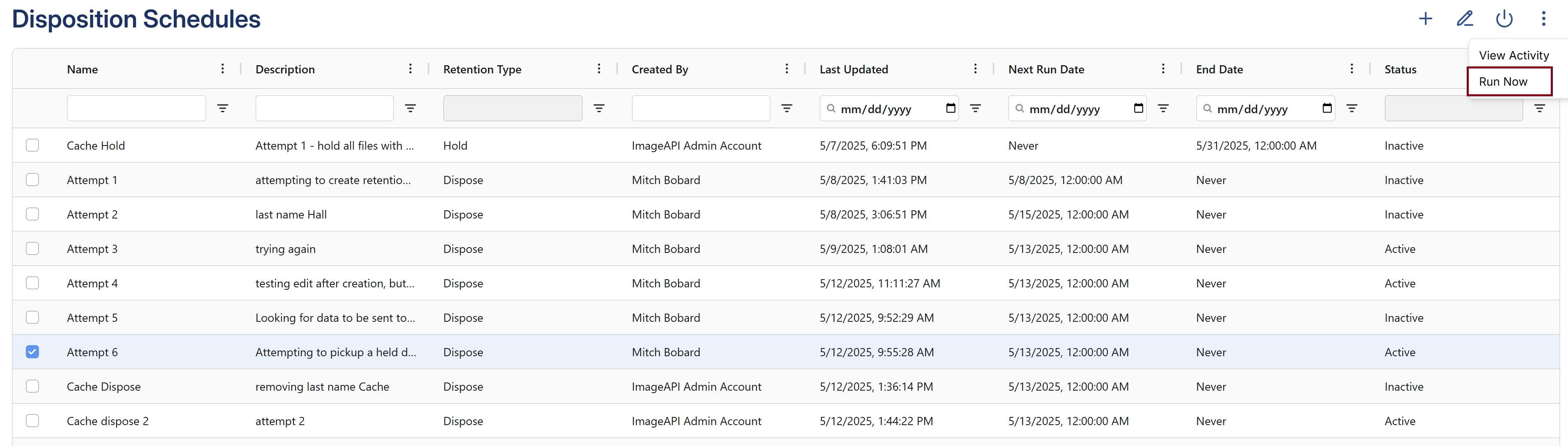Click the Last Updated date filter field
Image resolution: width=1568 pixels, height=446 pixels.
click(x=889, y=108)
